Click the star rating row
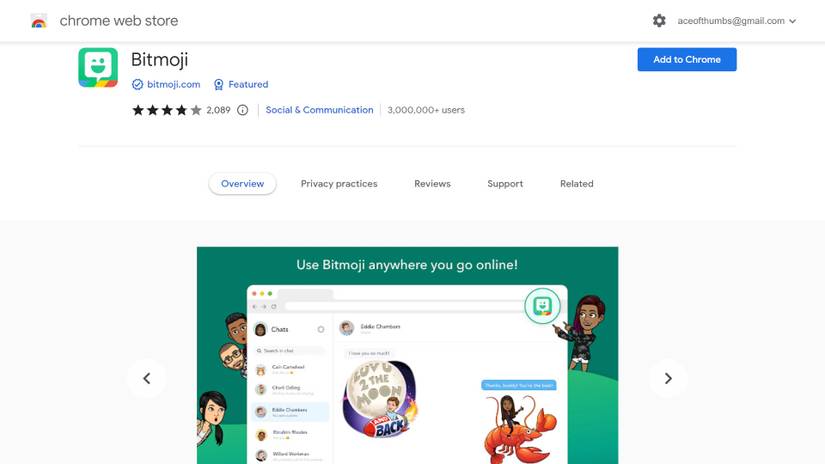The height and width of the screenshot is (464, 825). [x=167, y=110]
